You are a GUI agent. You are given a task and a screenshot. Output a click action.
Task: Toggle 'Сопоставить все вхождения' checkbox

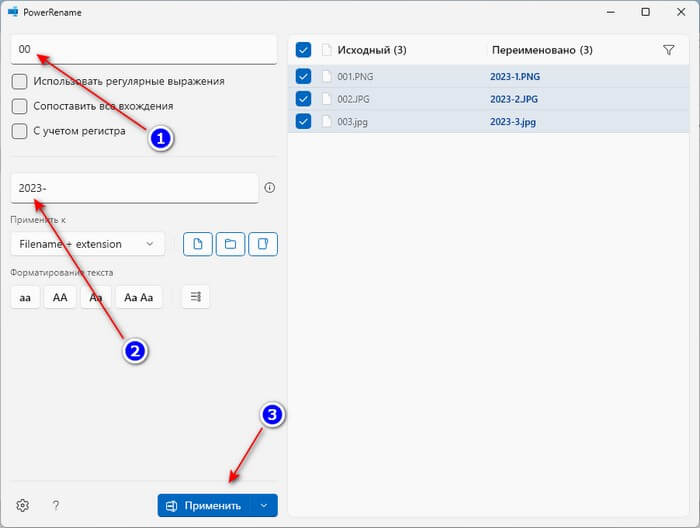[x=19, y=106]
